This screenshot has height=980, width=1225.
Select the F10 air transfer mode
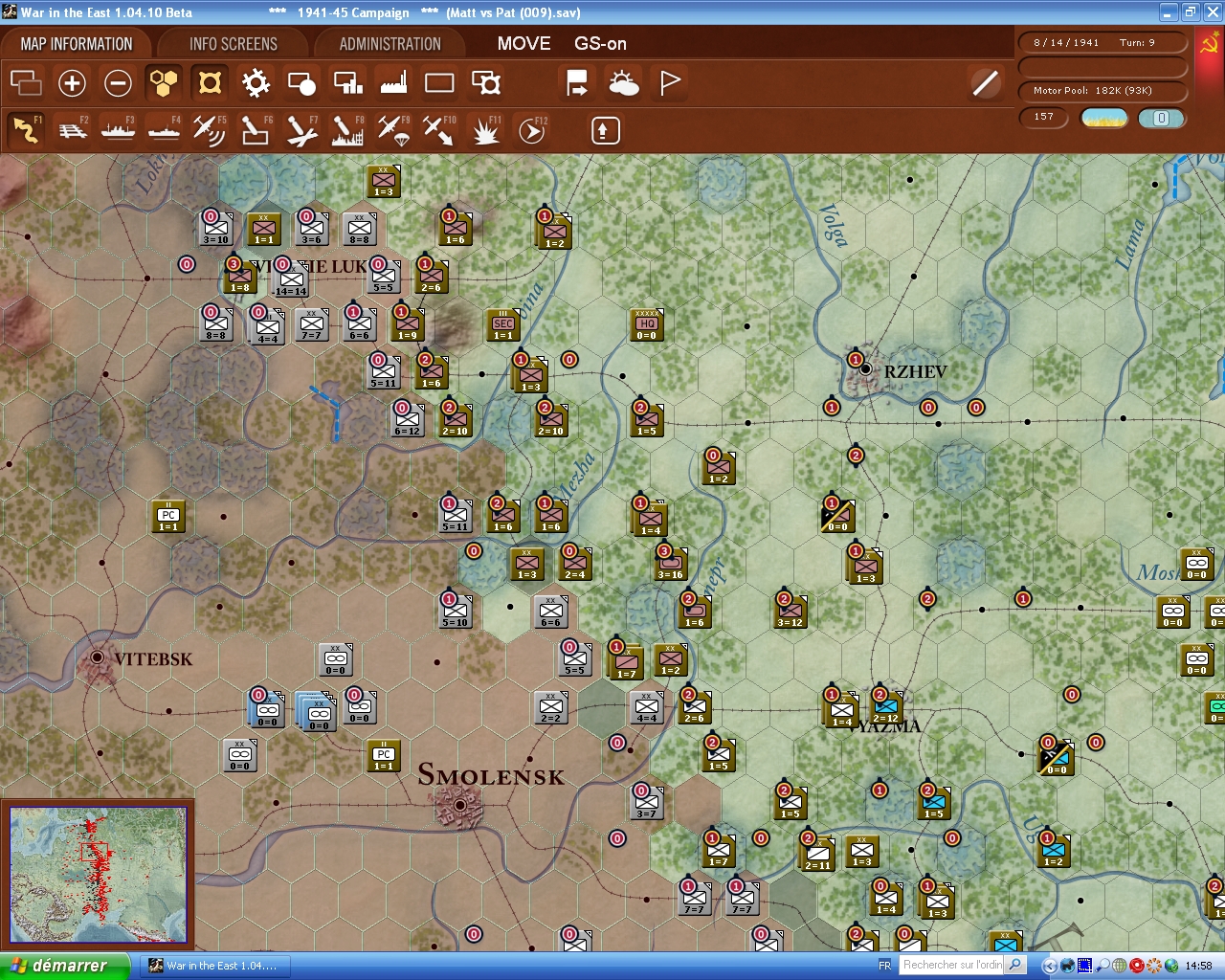pyautogui.click(x=439, y=130)
